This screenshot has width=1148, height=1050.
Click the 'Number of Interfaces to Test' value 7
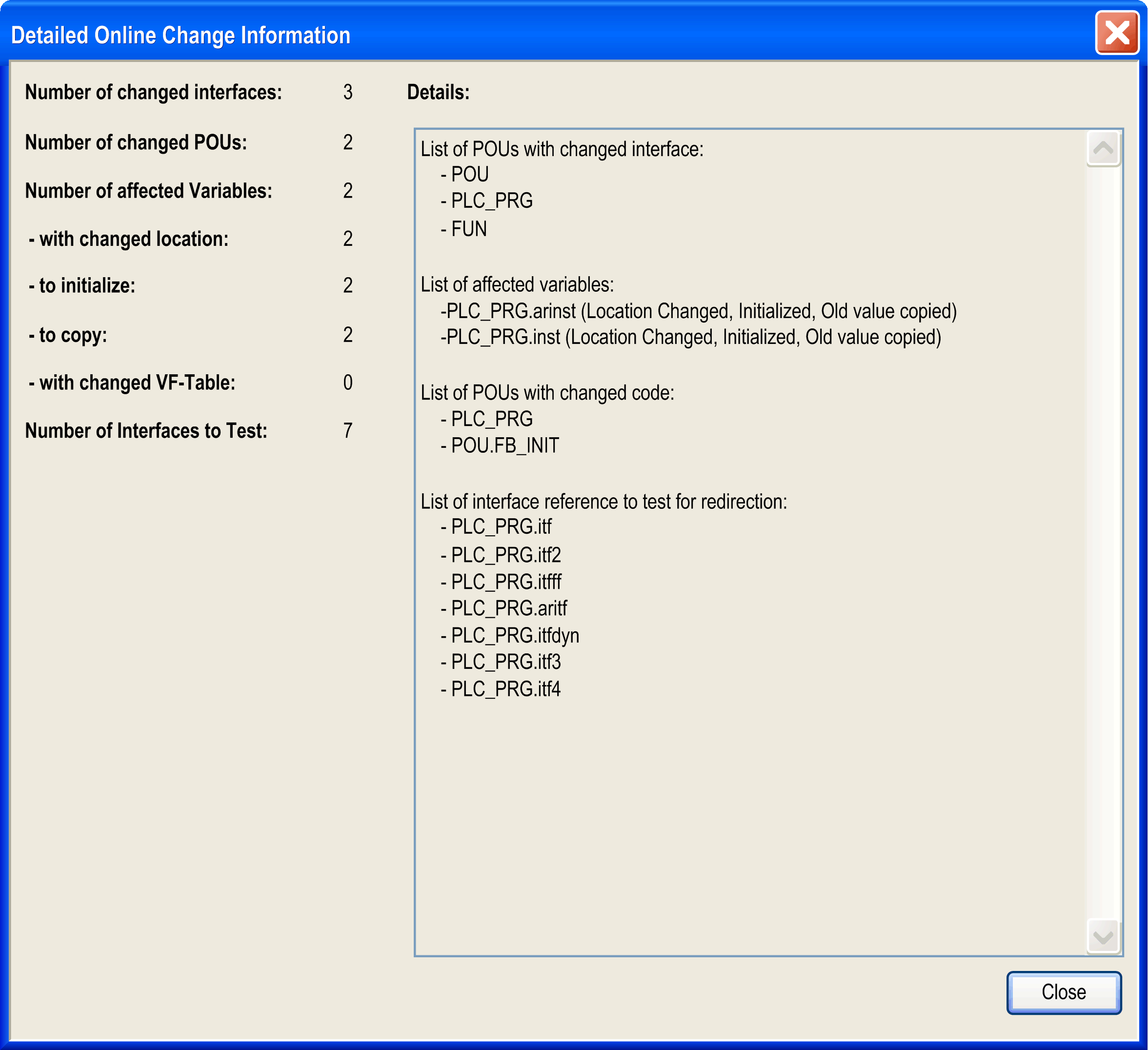[348, 430]
